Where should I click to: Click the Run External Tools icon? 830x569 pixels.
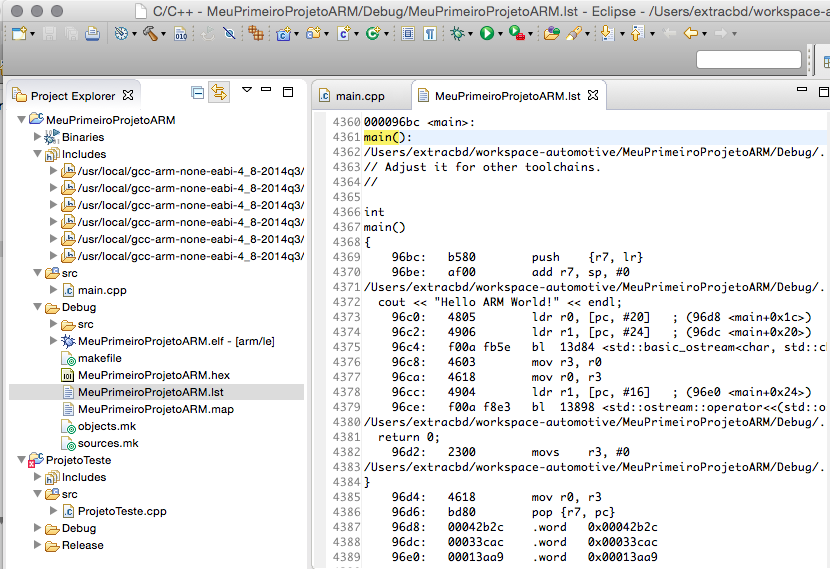pos(517,34)
